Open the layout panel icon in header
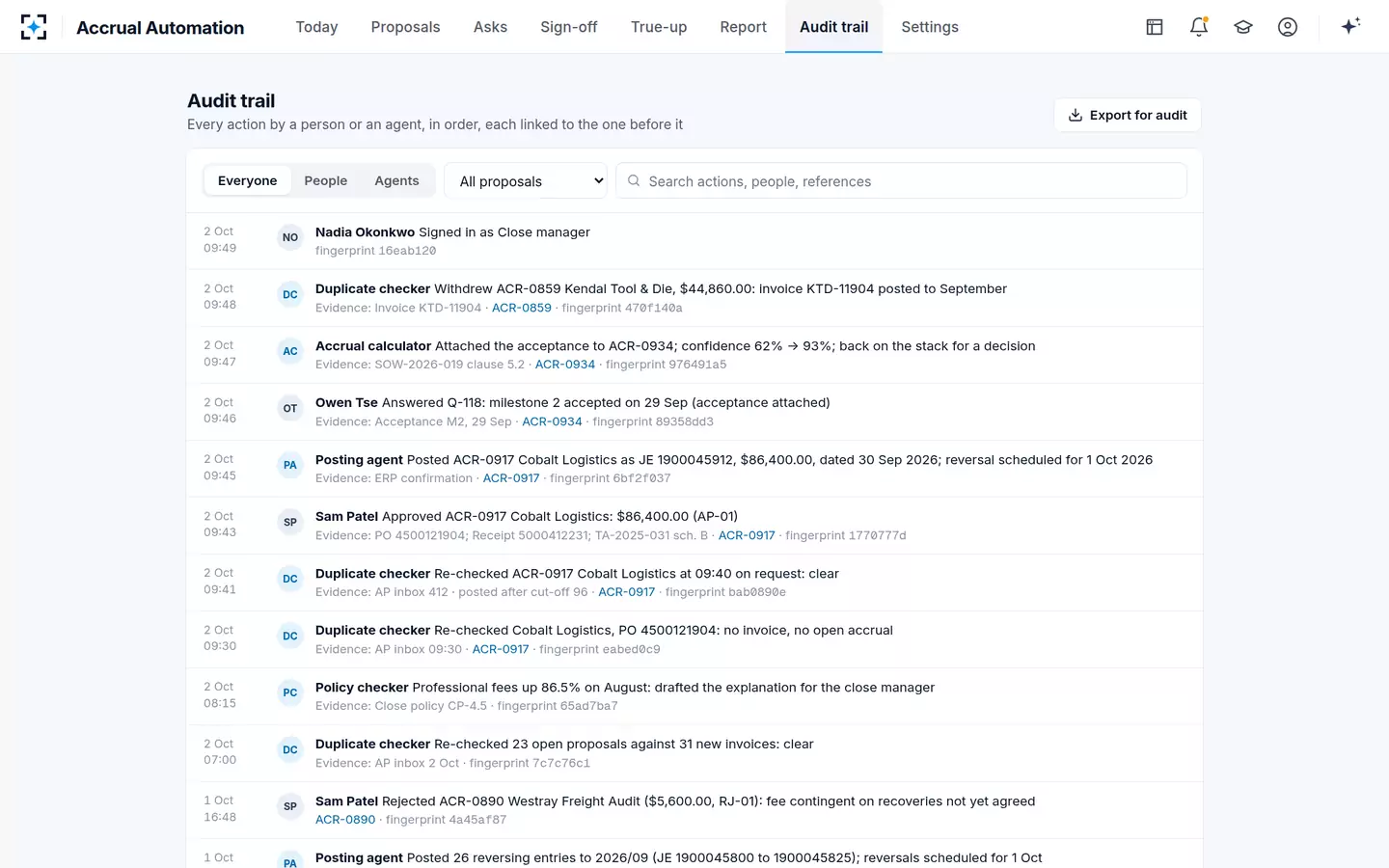 [x=1155, y=27]
